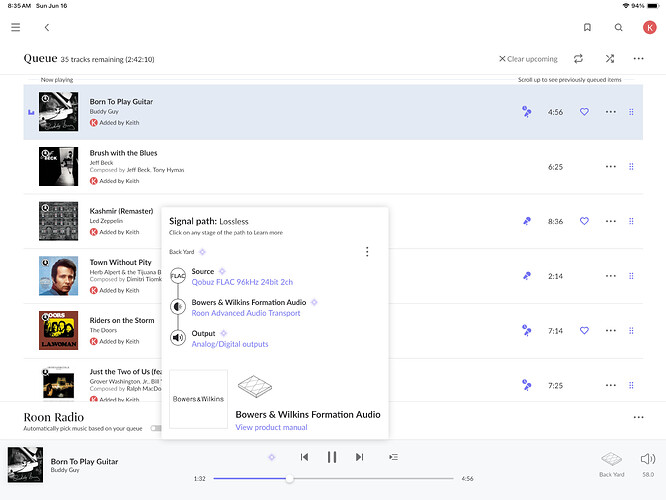Image resolution: width=666 pixels, height=500 pixels.
Task: Open the hamburger navigation menu
Action: [x=16, y=28]
